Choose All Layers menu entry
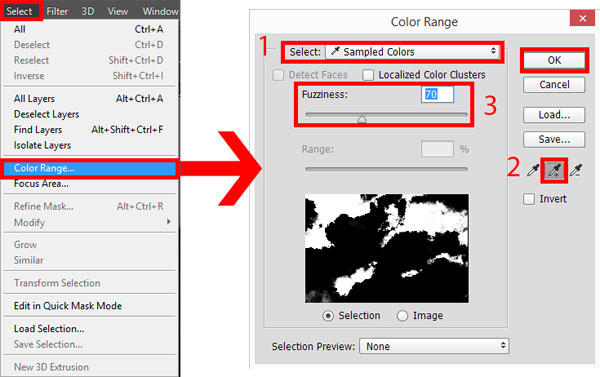 (90, 98)
